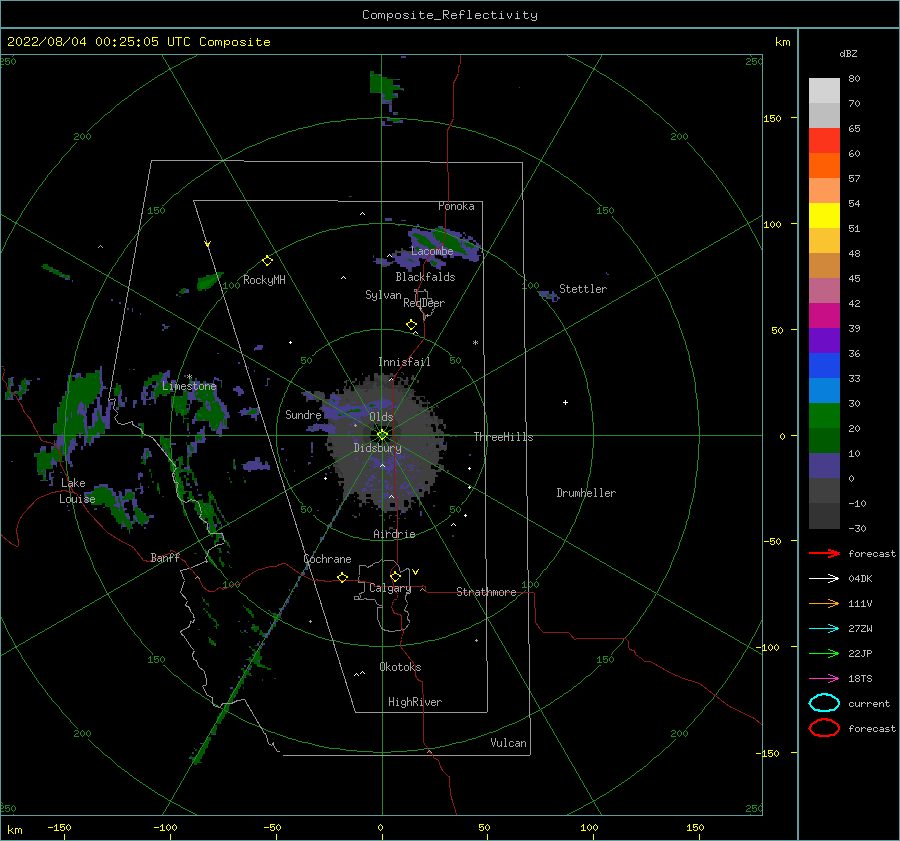The image size is (900, 841).
Task: Click the Olds label near radar center
Action: [381, 417]
